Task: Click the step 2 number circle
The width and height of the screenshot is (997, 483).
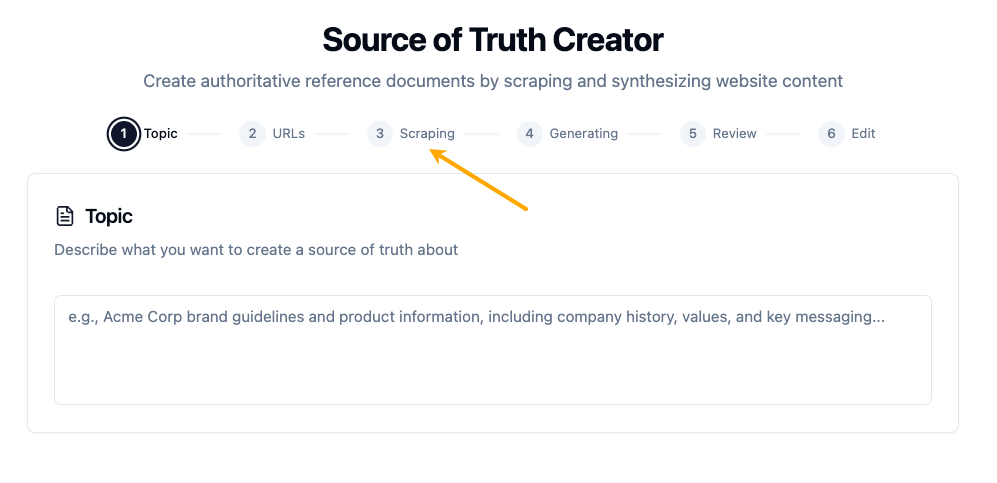Action: [x=252, y=134]
